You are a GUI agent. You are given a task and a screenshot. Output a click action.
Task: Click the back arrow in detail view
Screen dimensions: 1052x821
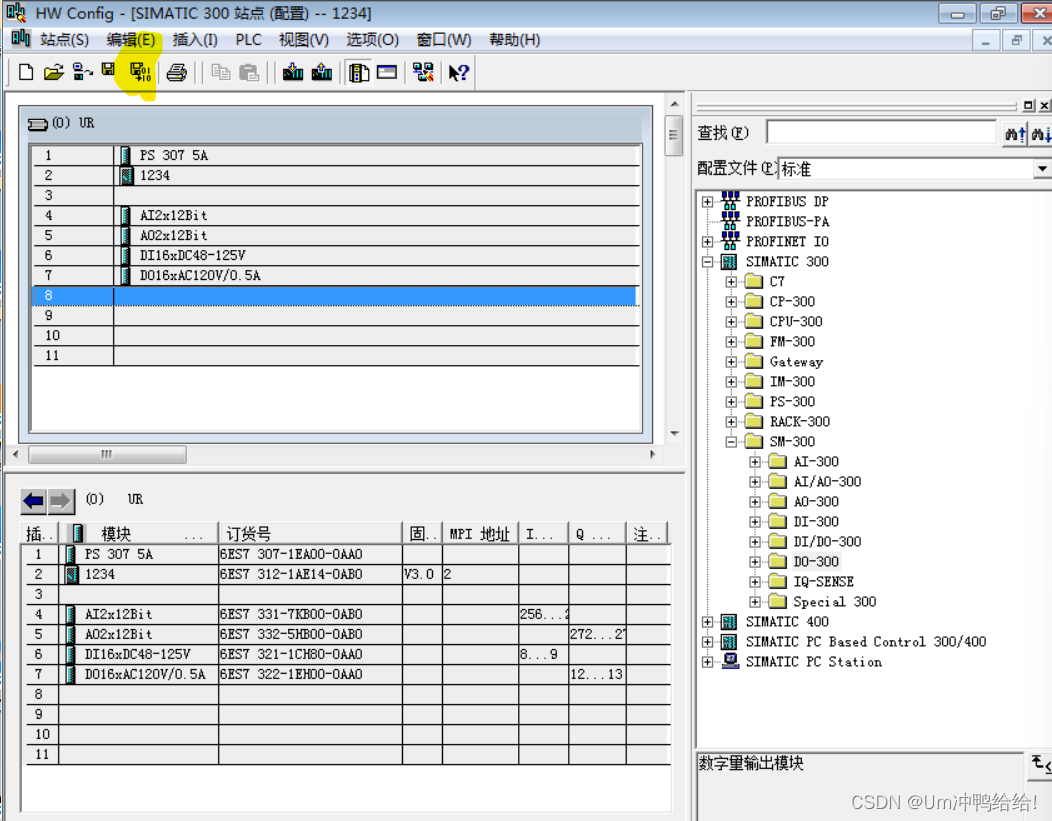point(34,500)
